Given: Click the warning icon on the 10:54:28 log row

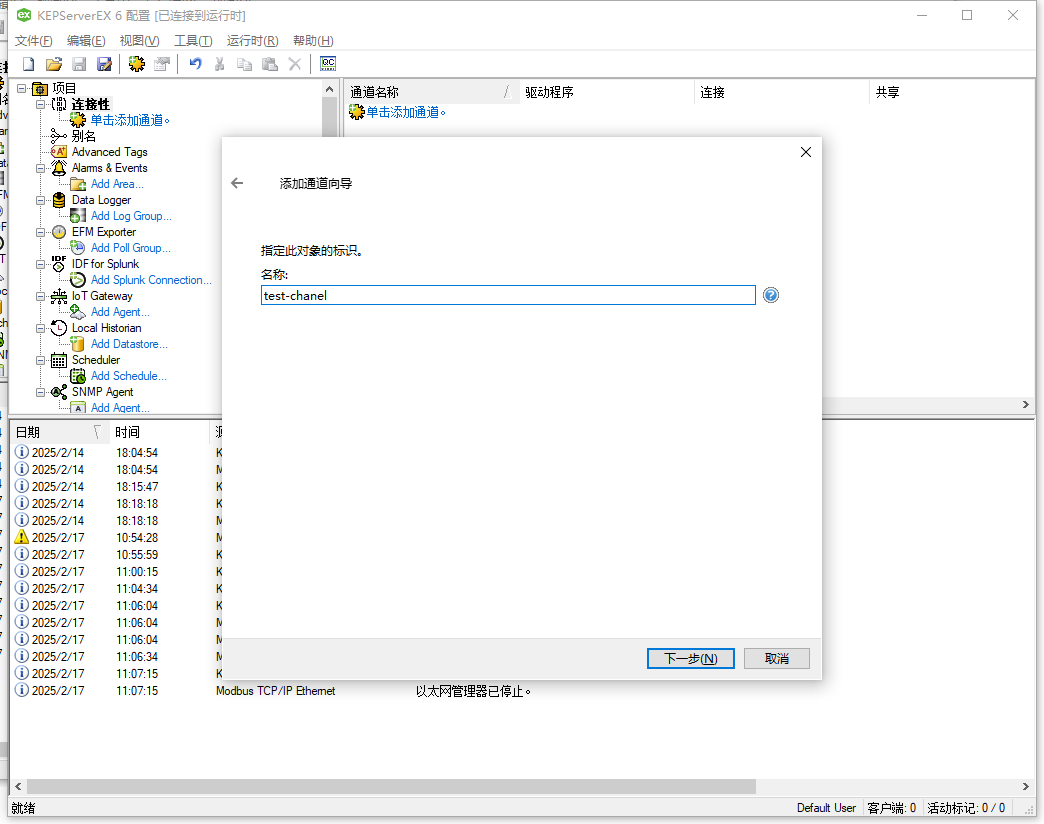Looking at the screenshot, I should tap(22, 537).
